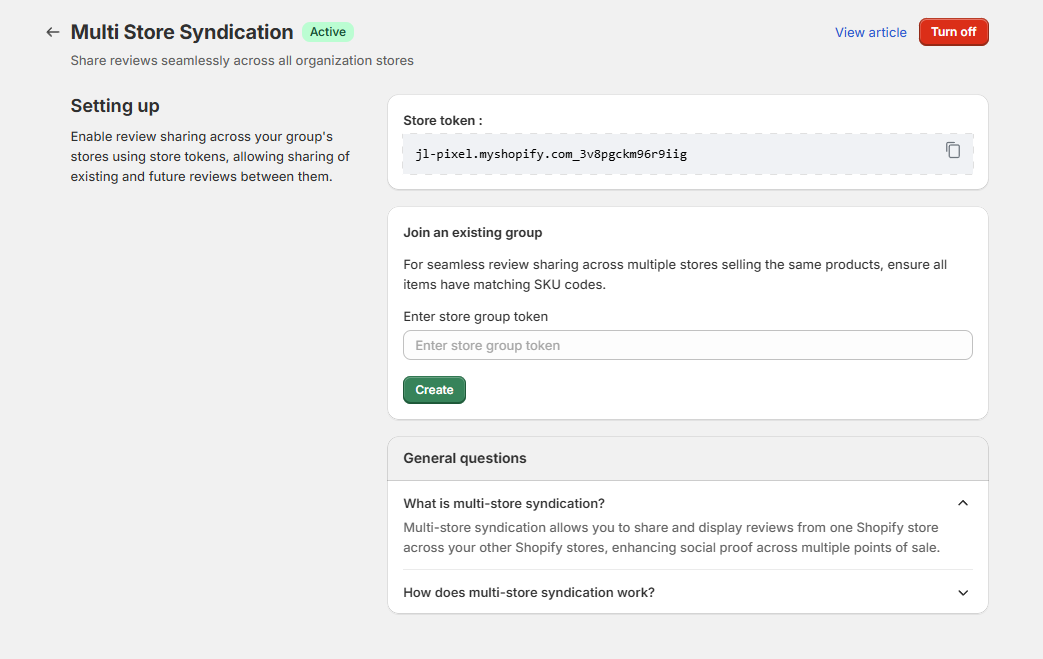Select the clipboard icon beside the token
Viewport: 1043px width, 659px height.
pos(953,150)
